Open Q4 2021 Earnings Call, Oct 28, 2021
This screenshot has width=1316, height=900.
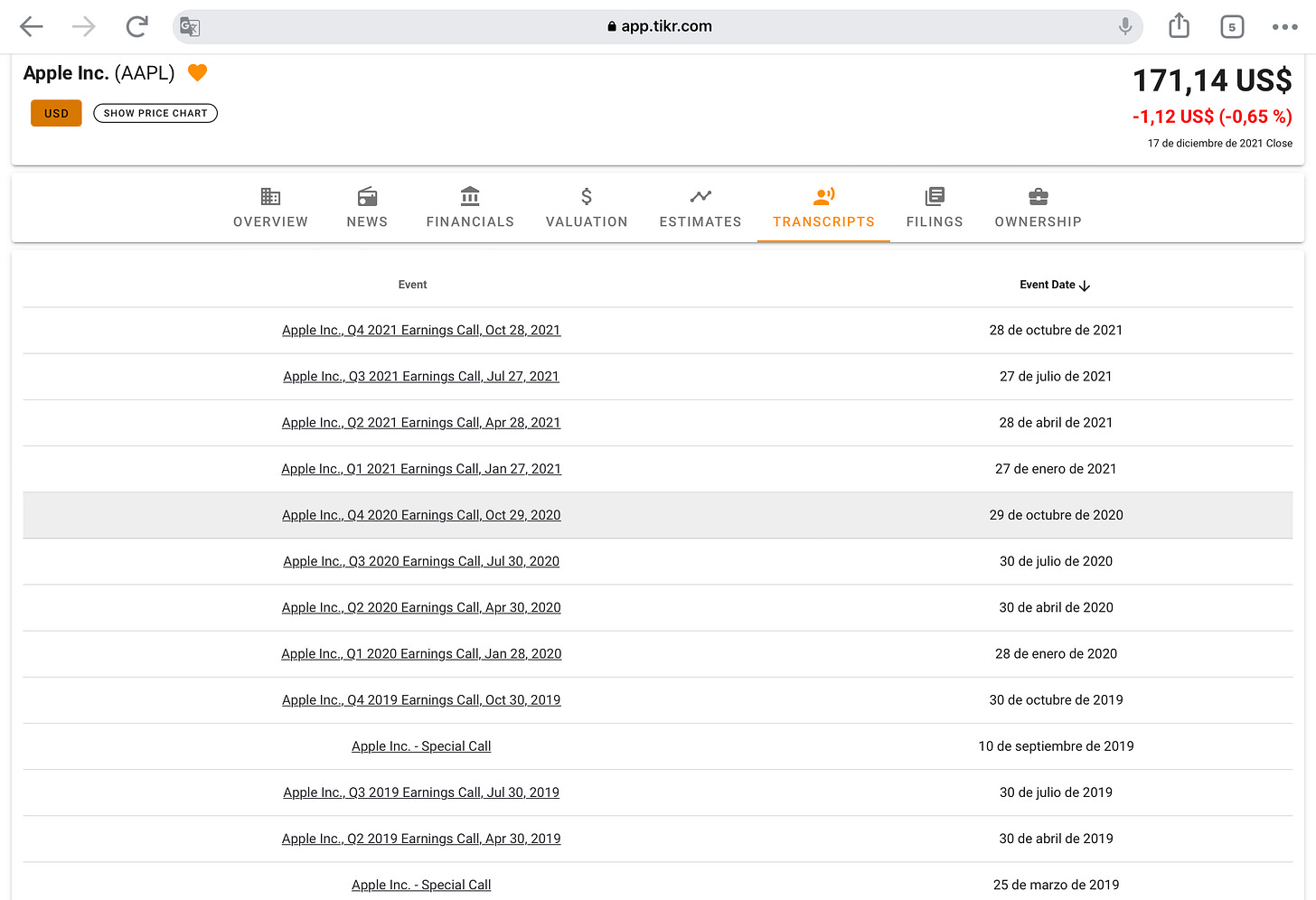(421, 331)
